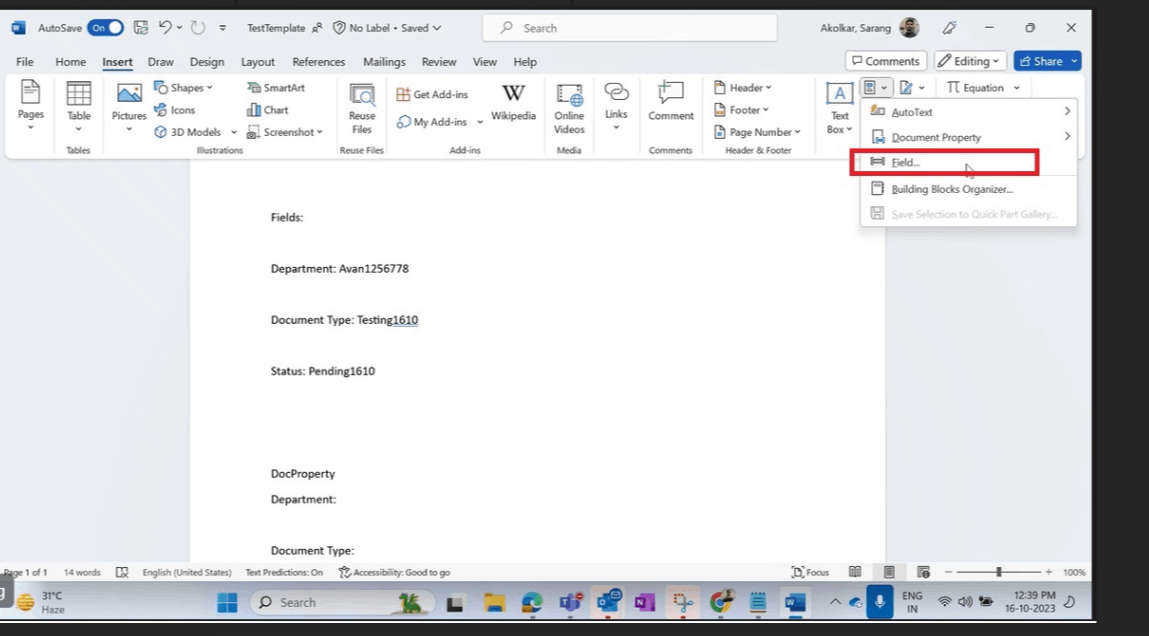Toggle the AutoSave switch
The width and height of the screenshot is (1149, 636).
[x=106, y=28]
